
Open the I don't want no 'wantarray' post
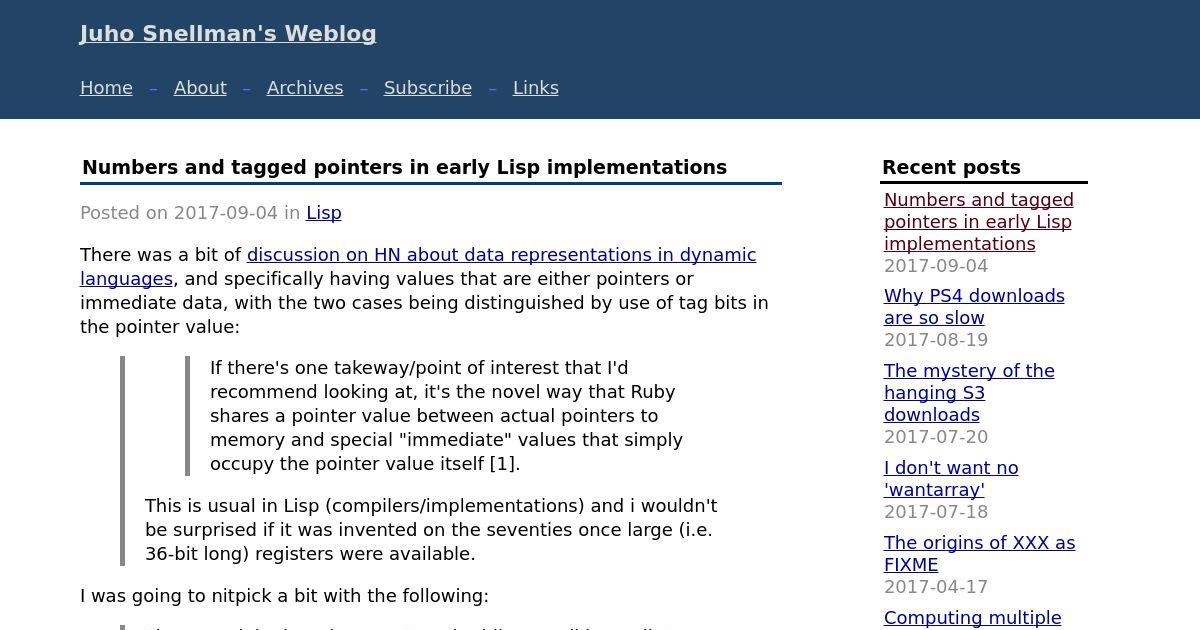951,479
